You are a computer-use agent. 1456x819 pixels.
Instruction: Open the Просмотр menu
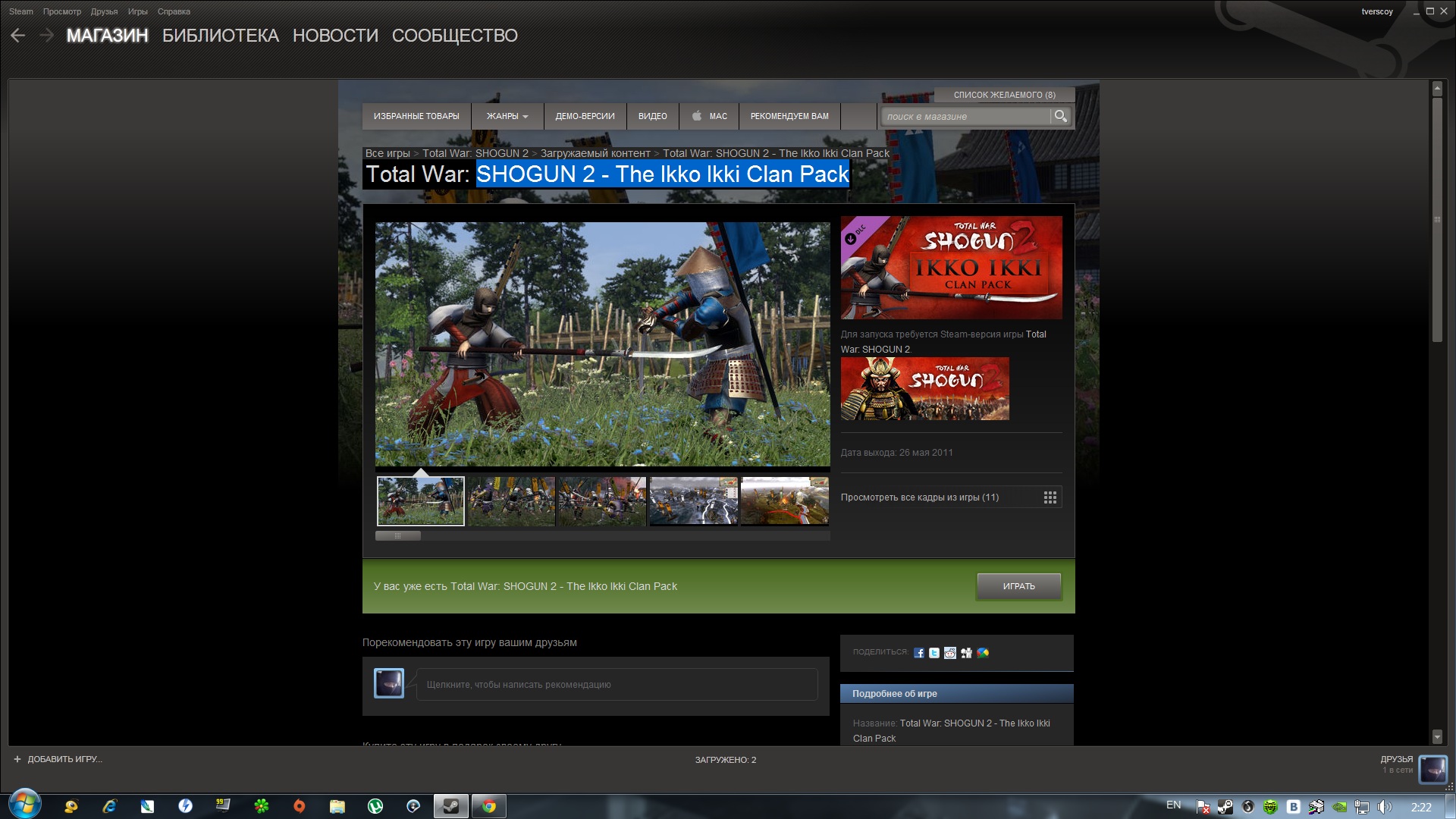pos(62,11)
